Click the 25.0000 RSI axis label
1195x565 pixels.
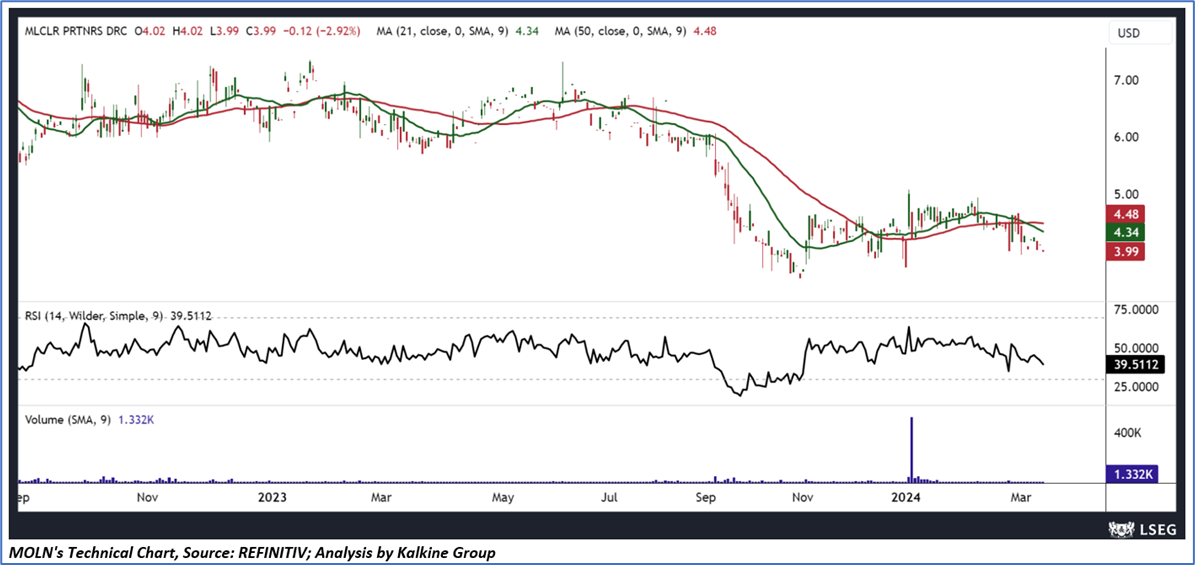click(1136, 387)
